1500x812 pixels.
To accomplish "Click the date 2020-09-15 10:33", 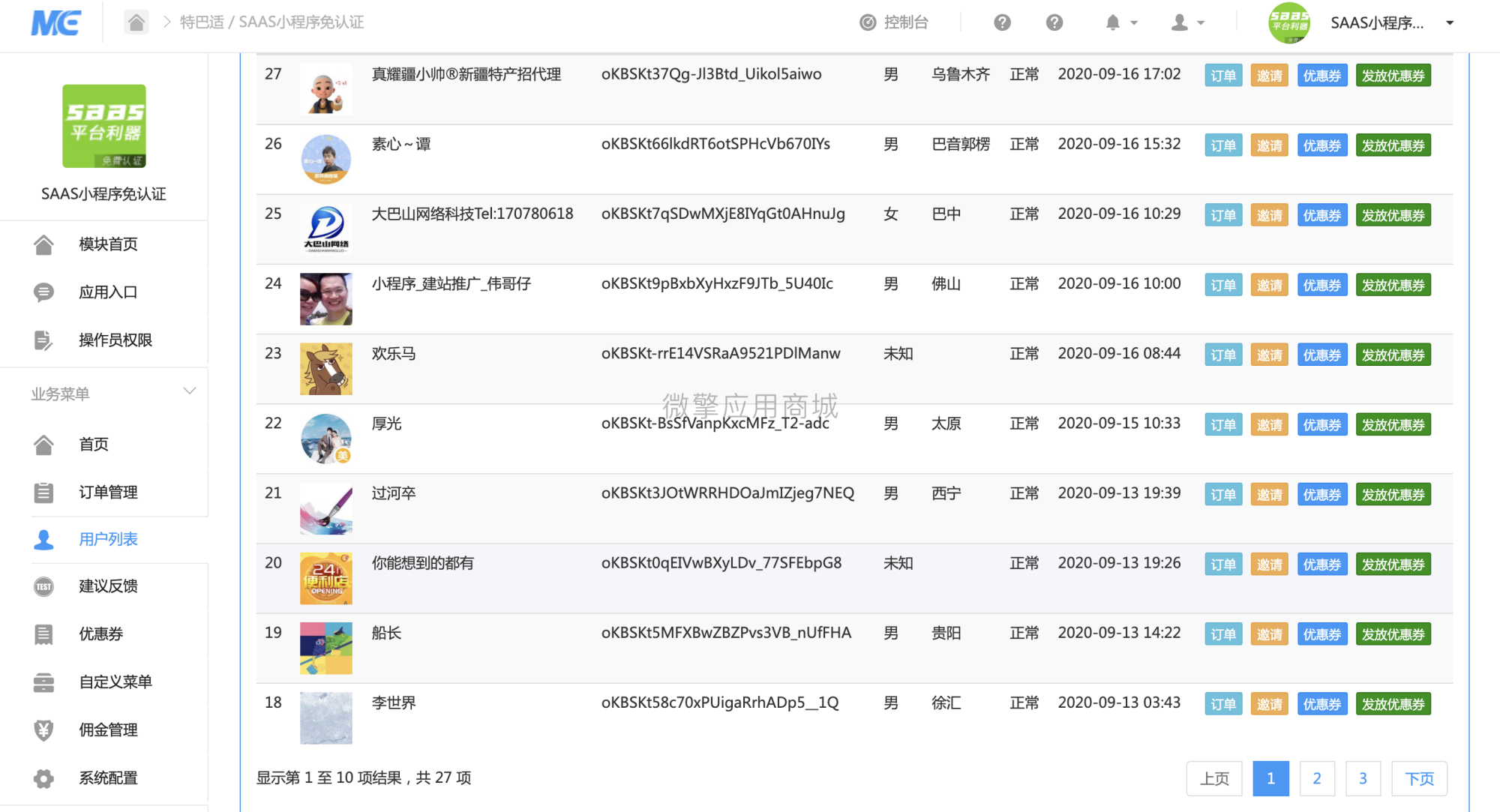I will click(x=1119, y=423).
